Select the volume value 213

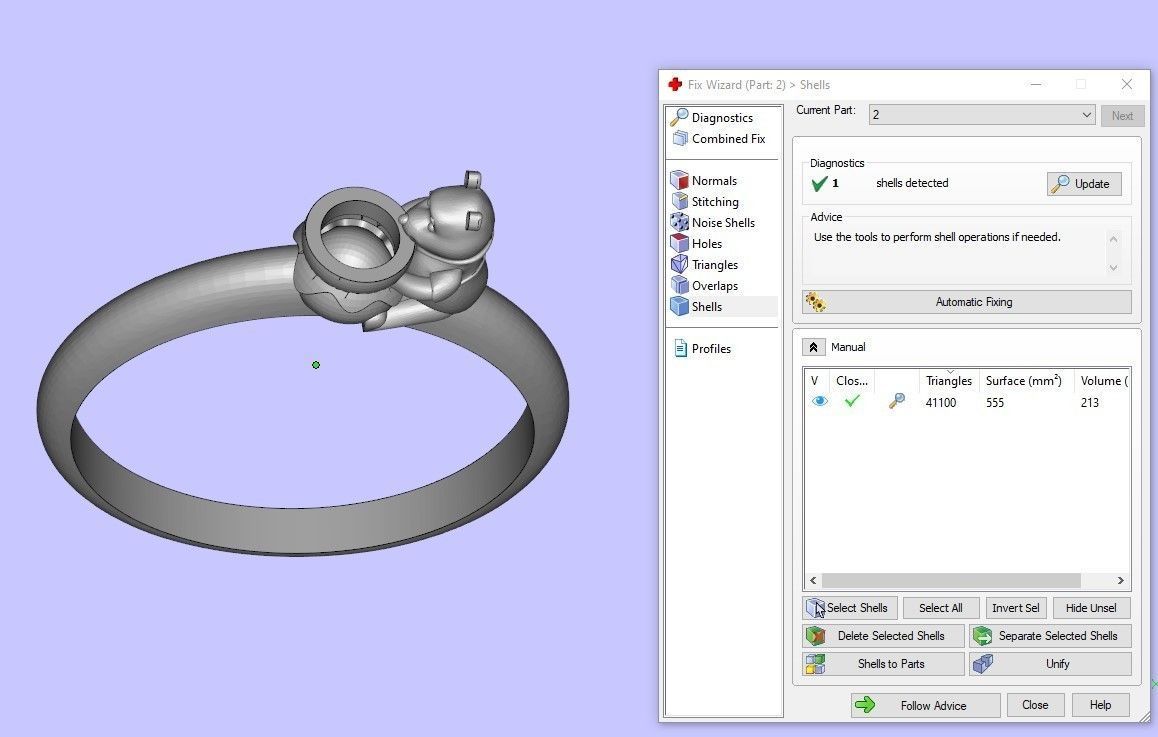pos(1089,402)
